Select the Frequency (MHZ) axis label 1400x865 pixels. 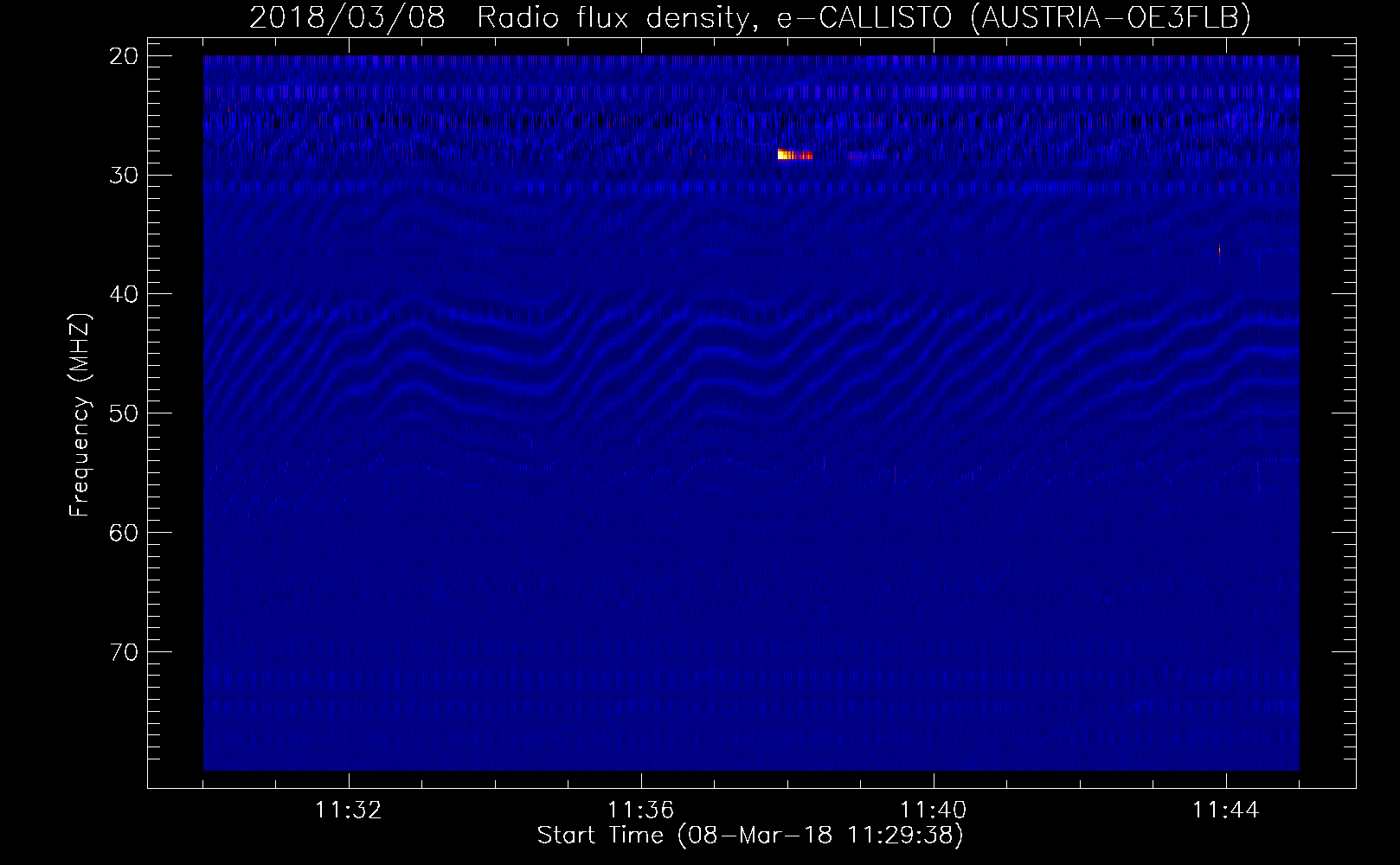[80, 414]
